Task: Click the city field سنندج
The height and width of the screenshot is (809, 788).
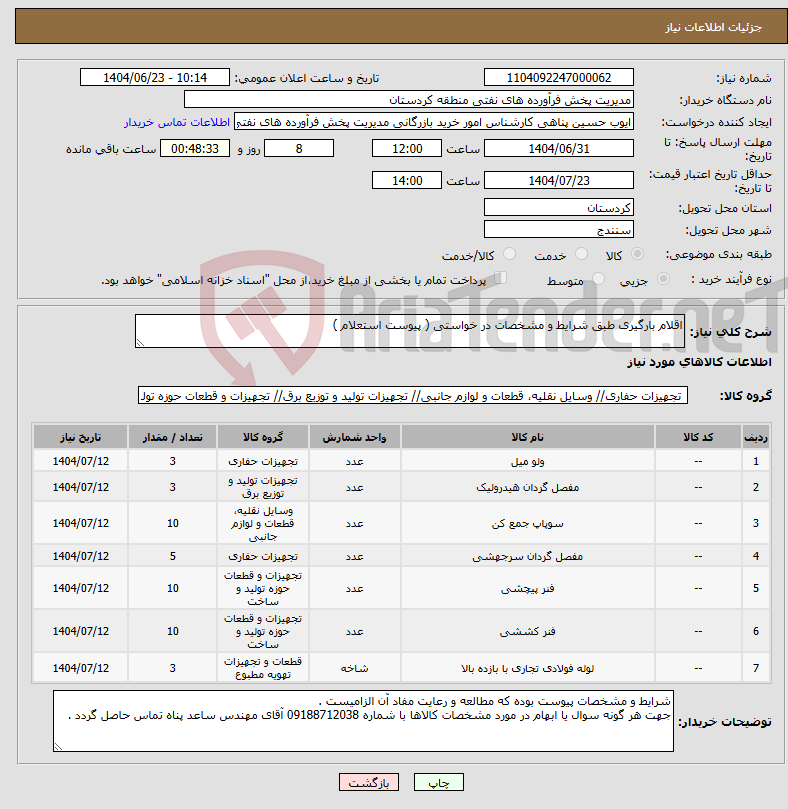Action: pos(559,230)
